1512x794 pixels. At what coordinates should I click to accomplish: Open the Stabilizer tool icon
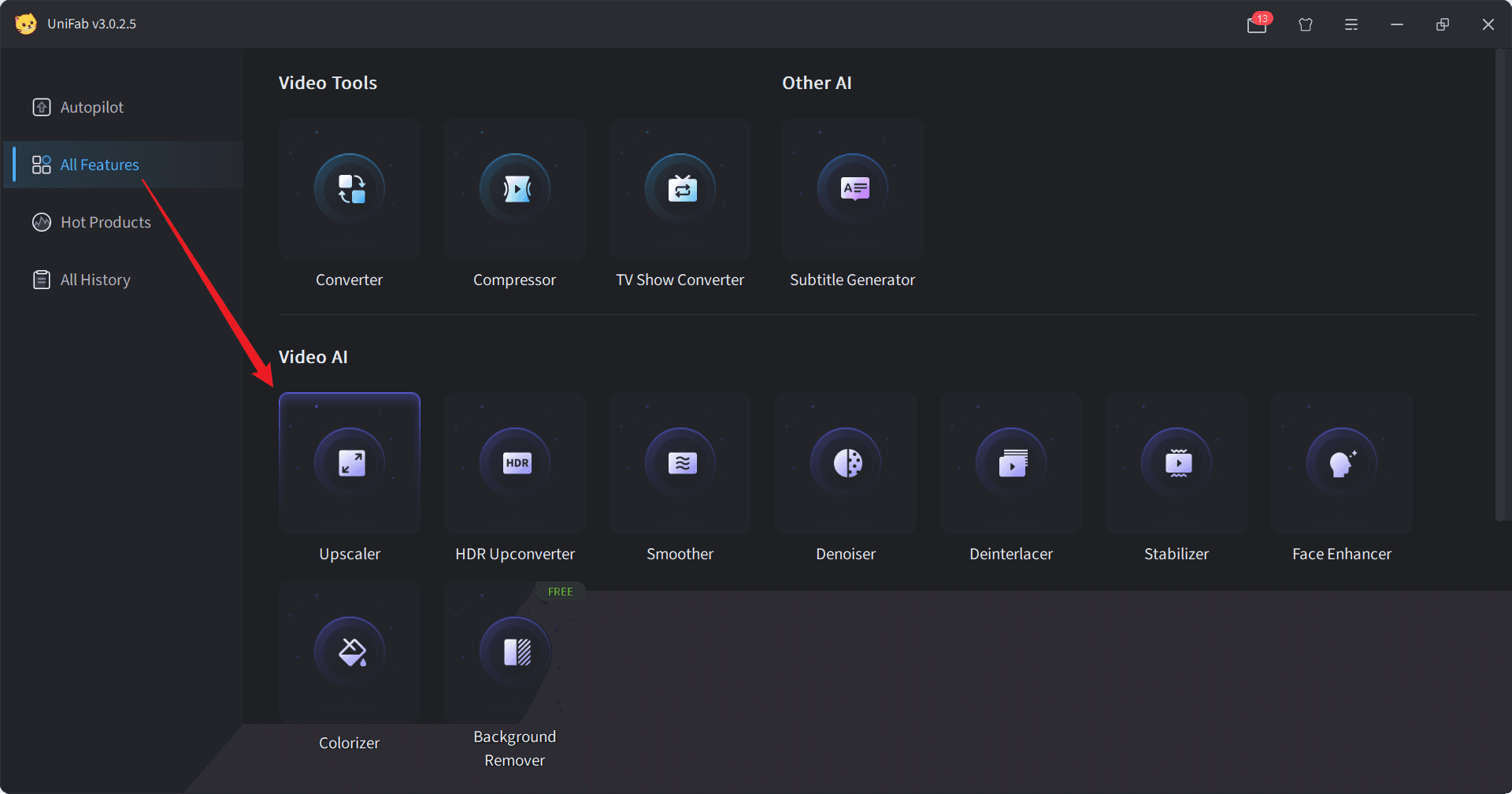(x=1177, y=463)
